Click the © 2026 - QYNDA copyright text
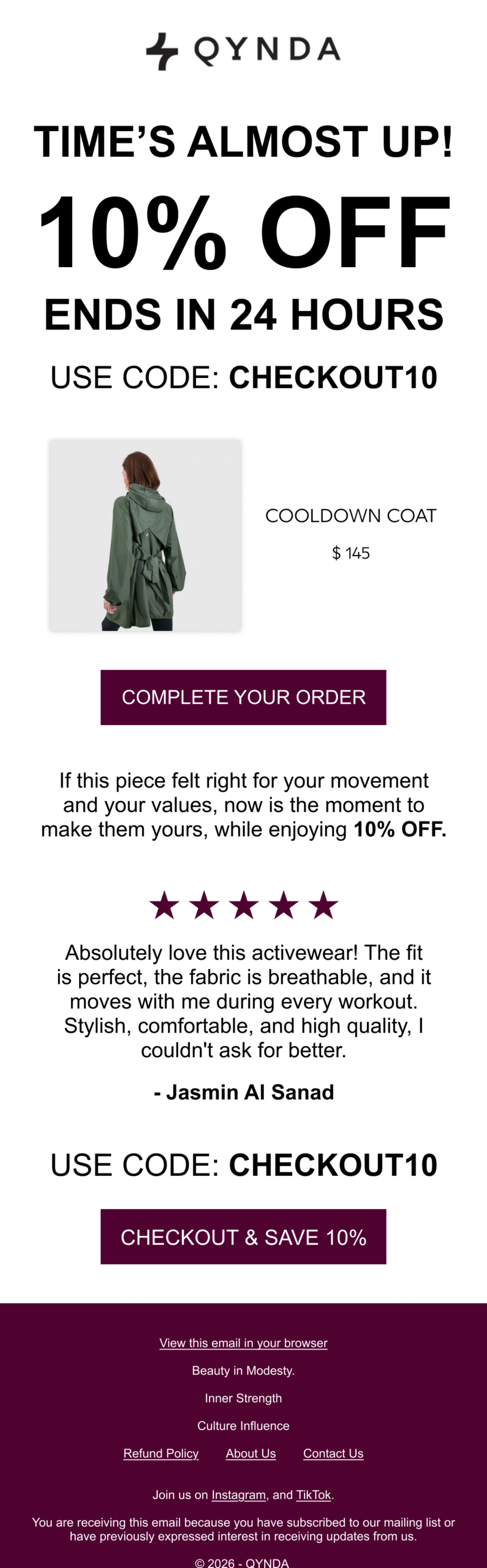487x1568 pixels. click(242, 1562)
